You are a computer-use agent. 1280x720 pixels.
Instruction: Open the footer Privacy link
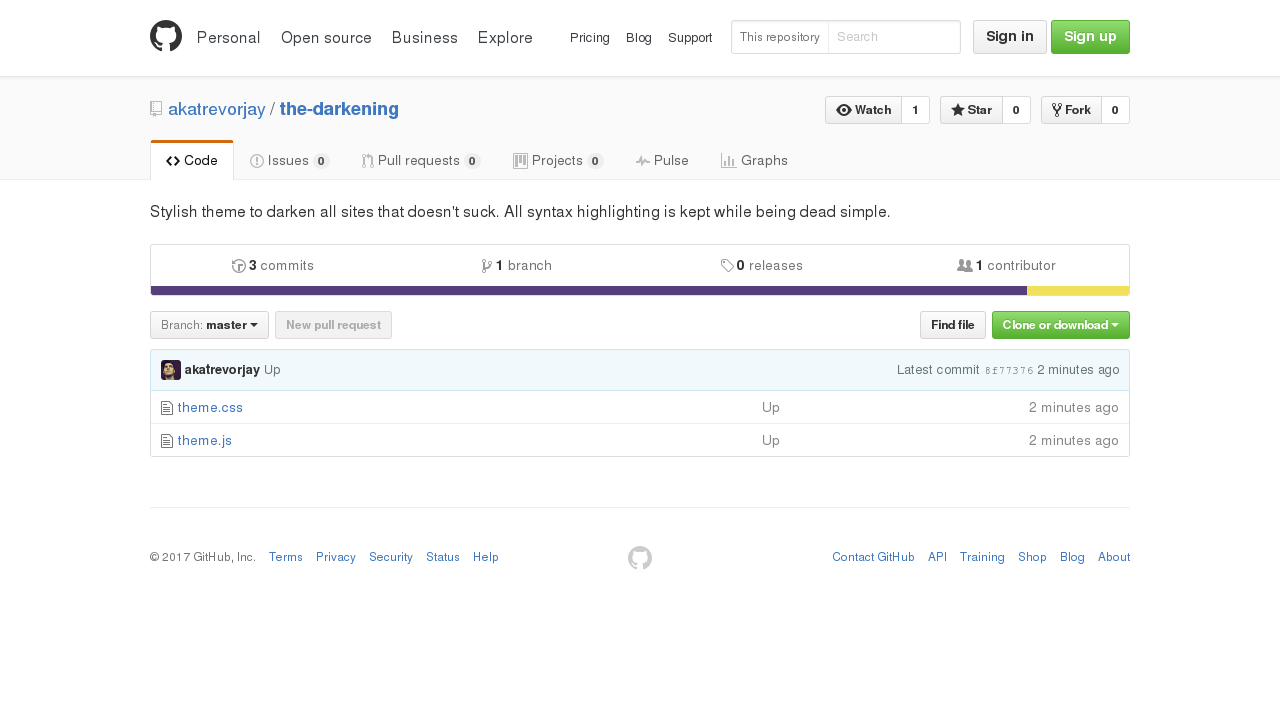(336, 558)
